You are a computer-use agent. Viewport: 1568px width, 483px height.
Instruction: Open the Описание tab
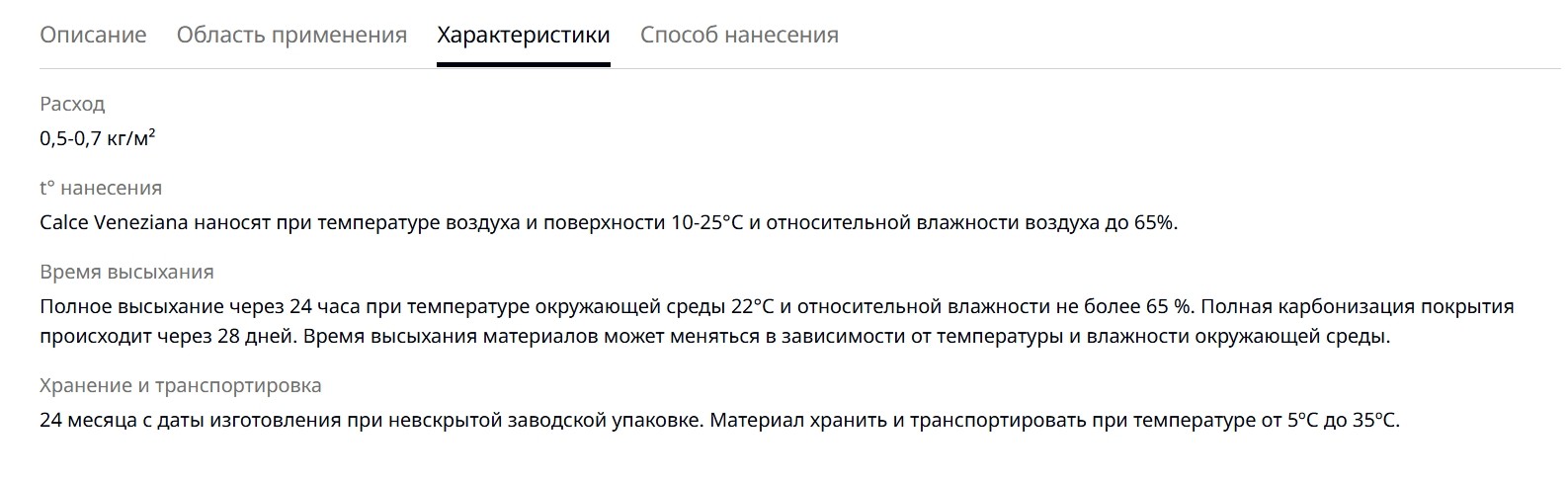pos(93,35)
